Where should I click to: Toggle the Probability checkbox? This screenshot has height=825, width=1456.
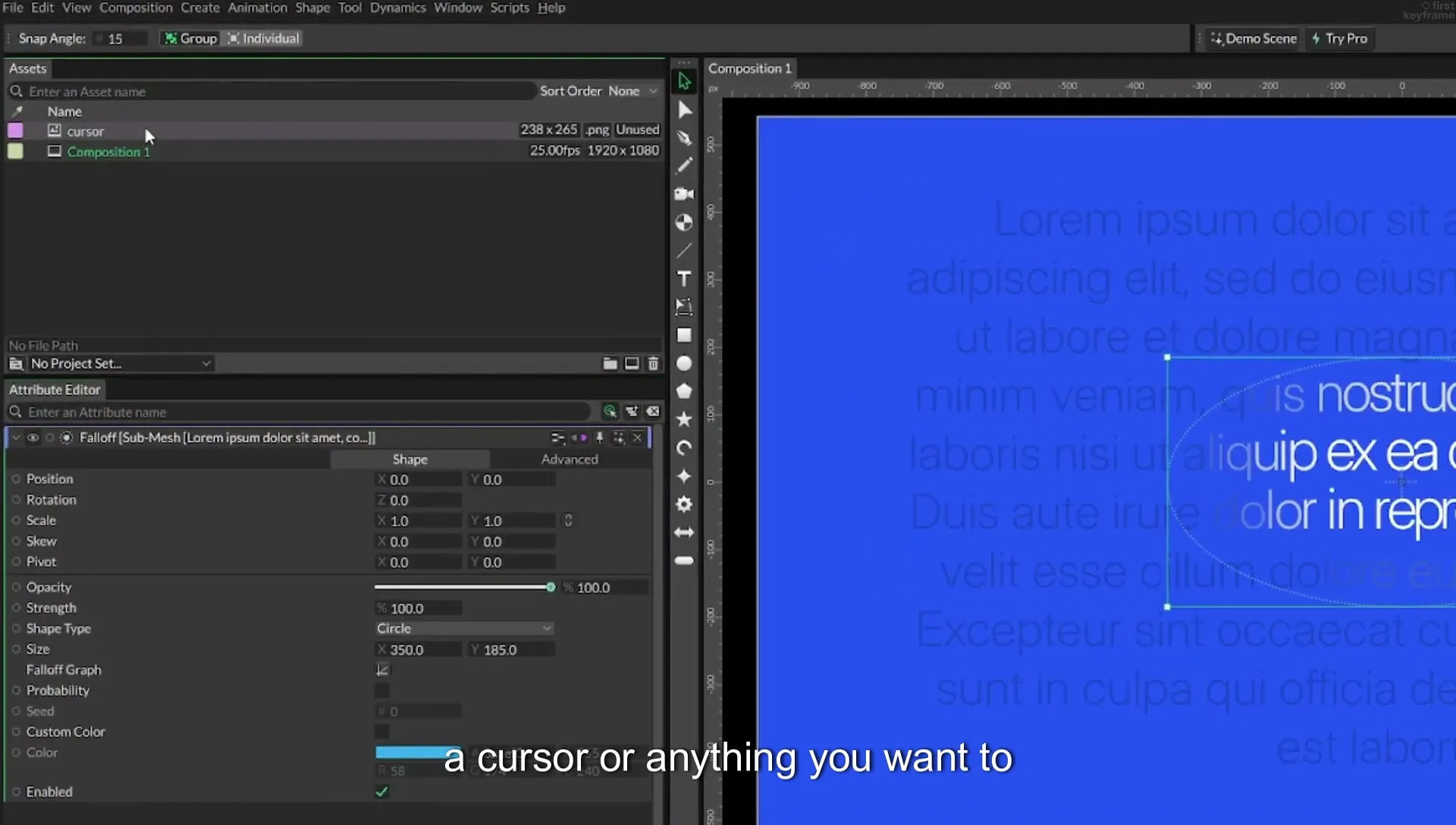(382, 691)
